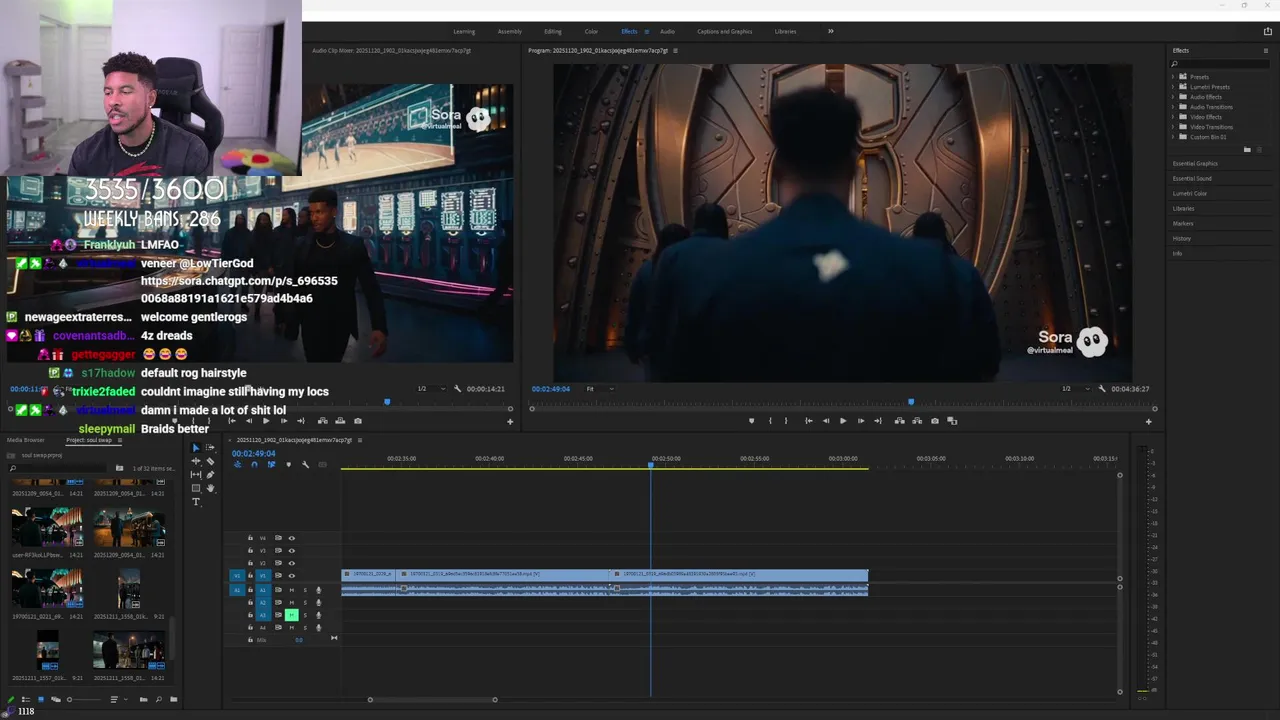This screenshot has height=720, width=1280.
Task: Open the History panel
Action: 1182,238
